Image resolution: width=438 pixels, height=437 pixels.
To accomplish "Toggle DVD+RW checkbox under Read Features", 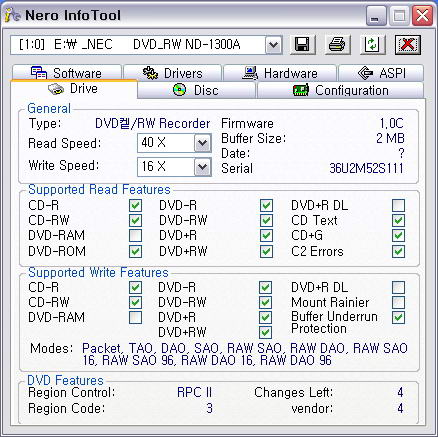I will pyautogui.click(x=266, y=251).
